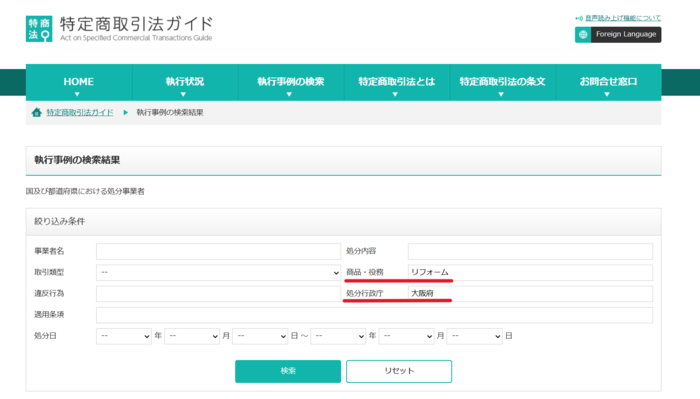The height and width of the screenshot is (399, 700).
Task: Click the globe icon beside Foreign Language
Action: click(583, 34)
